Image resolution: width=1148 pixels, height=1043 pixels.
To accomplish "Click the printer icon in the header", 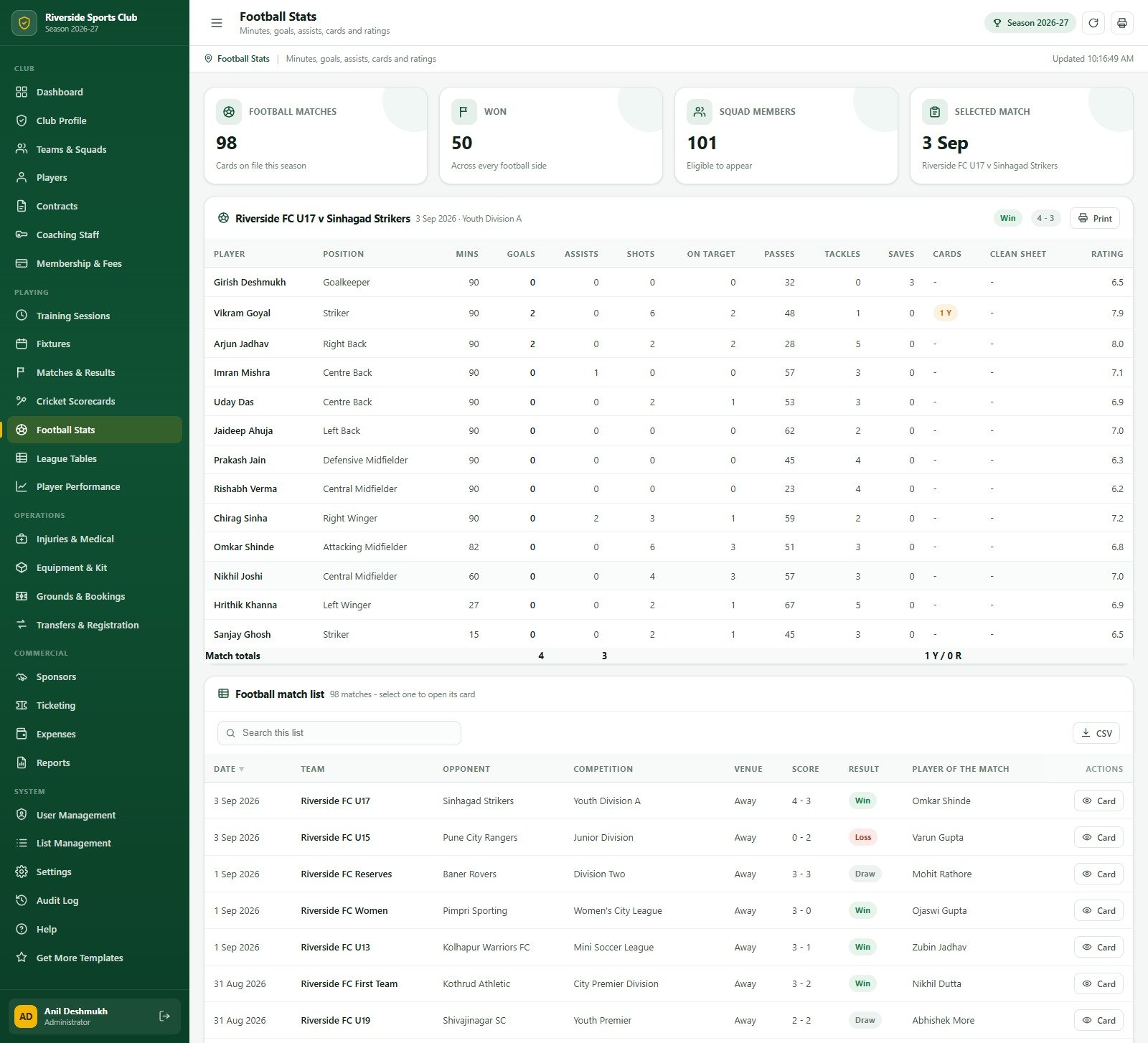I will 1122,23.
